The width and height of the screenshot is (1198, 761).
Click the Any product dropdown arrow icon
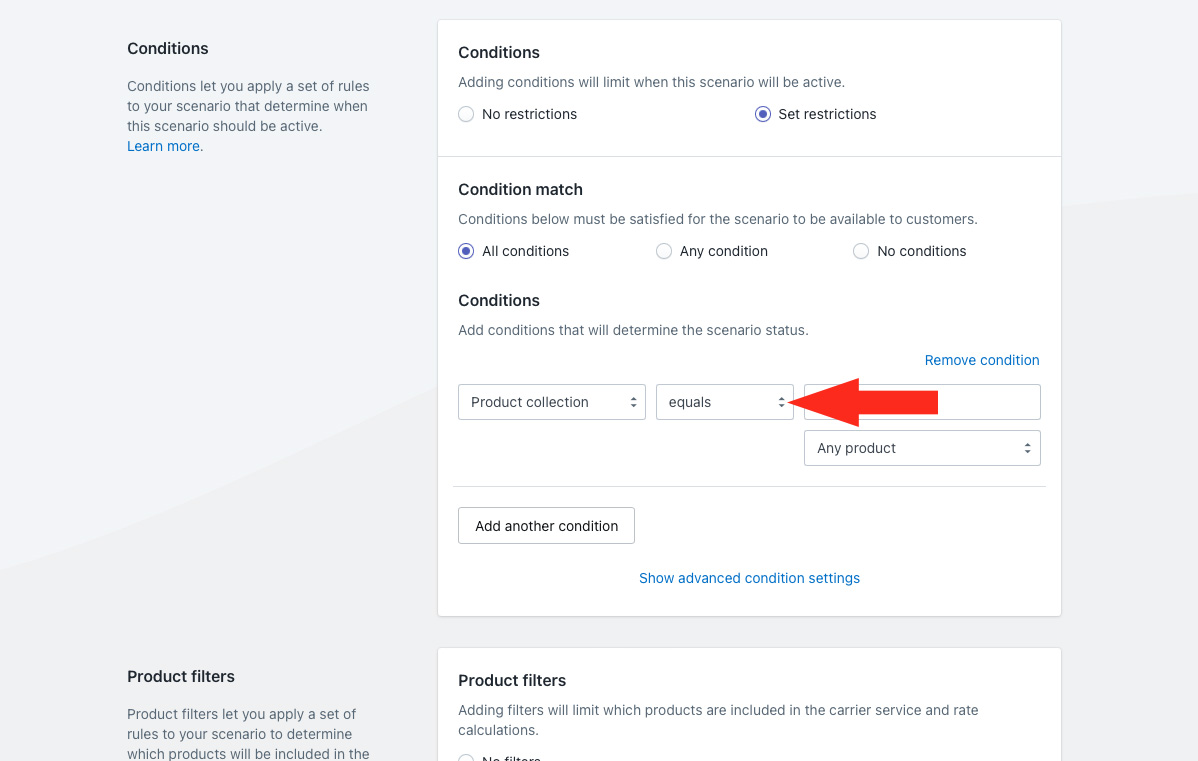[x=1027, y=448]
